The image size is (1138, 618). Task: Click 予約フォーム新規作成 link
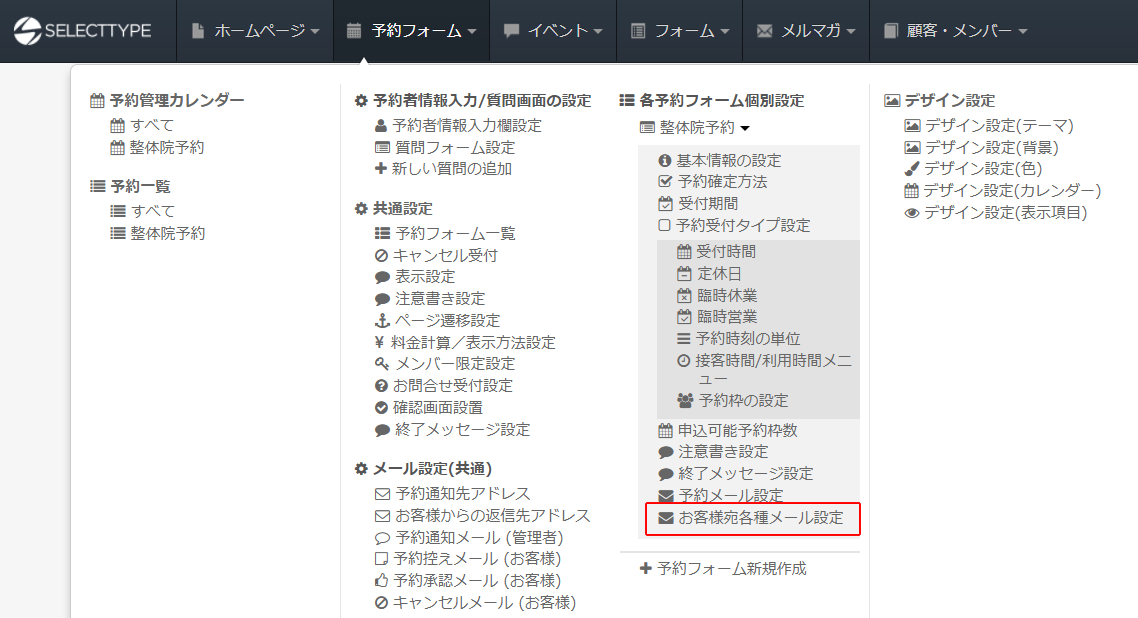731,568
